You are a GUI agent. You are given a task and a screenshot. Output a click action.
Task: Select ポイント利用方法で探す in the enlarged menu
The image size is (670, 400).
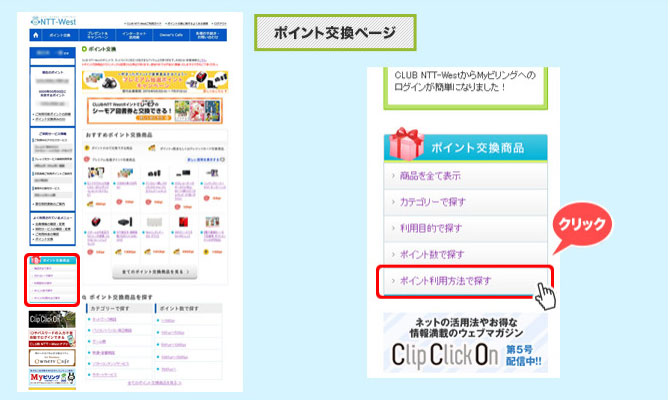pos(466,281)
